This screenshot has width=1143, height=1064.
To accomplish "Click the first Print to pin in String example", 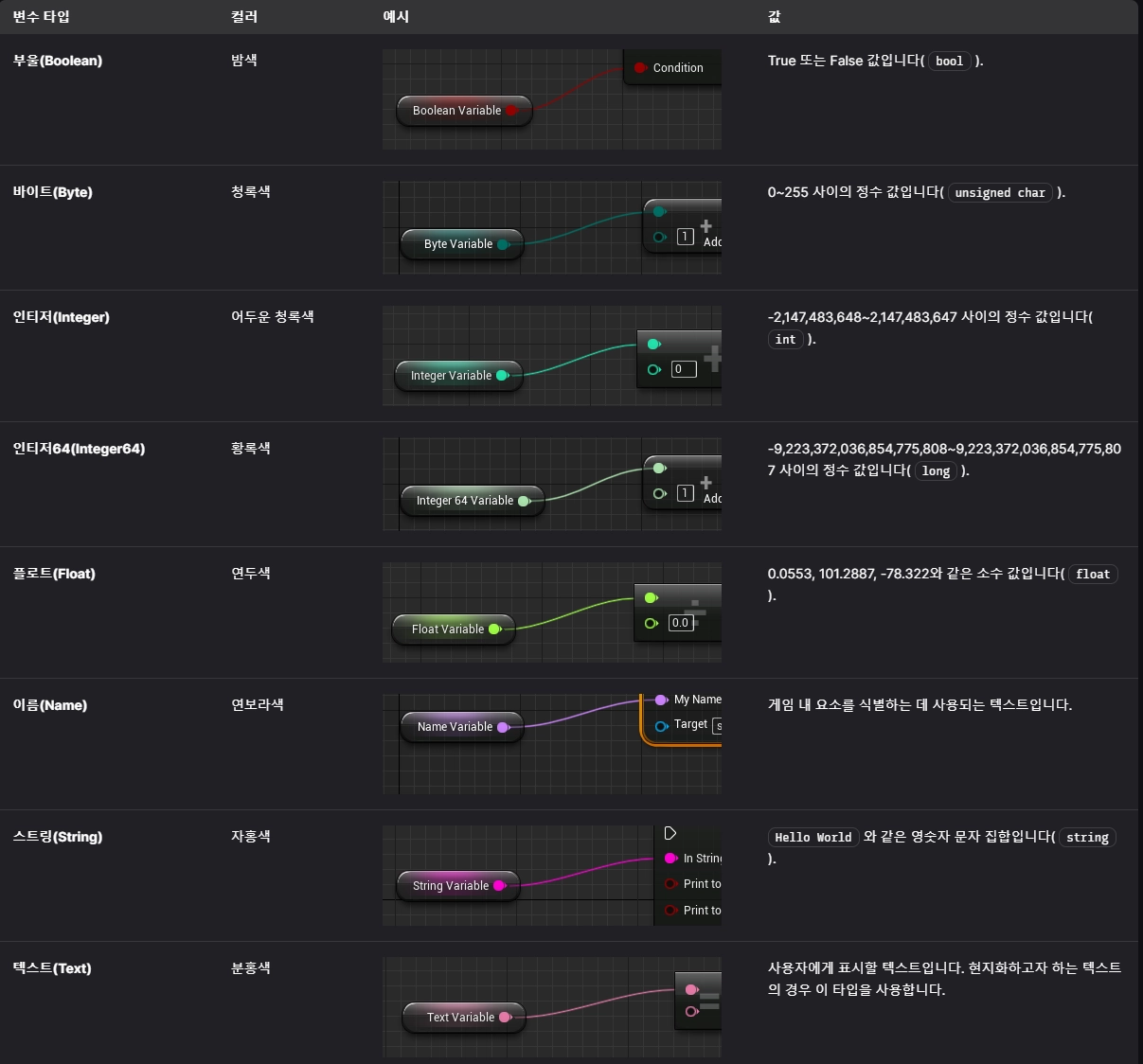I will coord(670,884).
